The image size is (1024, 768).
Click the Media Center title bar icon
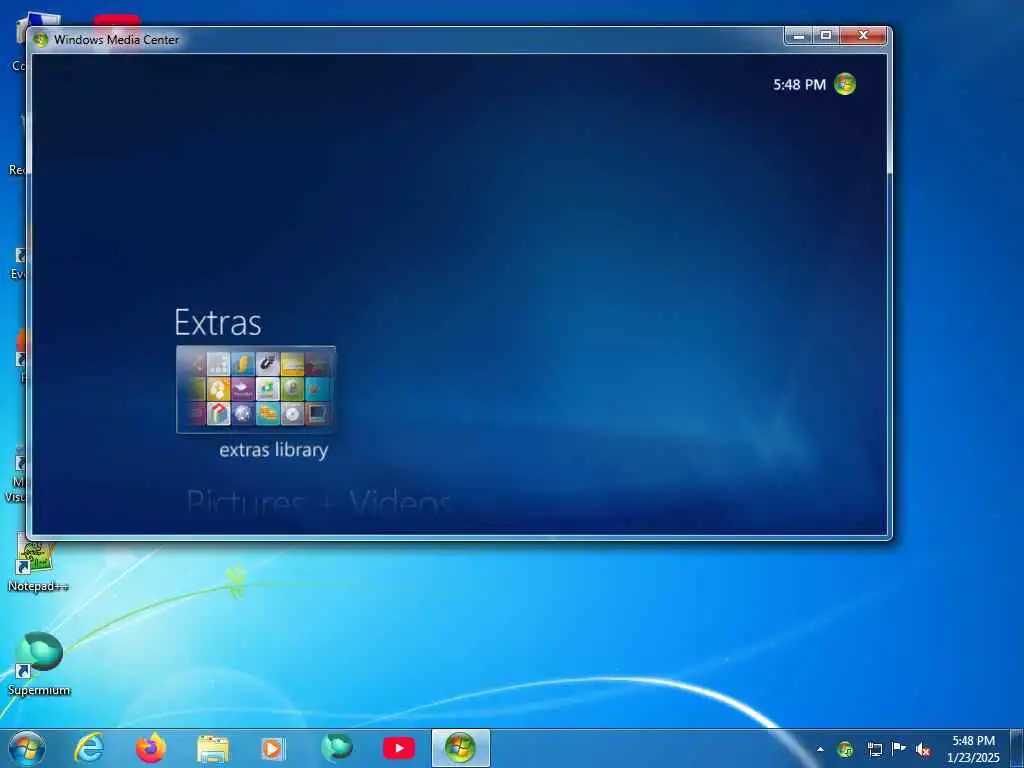tap(40, 40)
